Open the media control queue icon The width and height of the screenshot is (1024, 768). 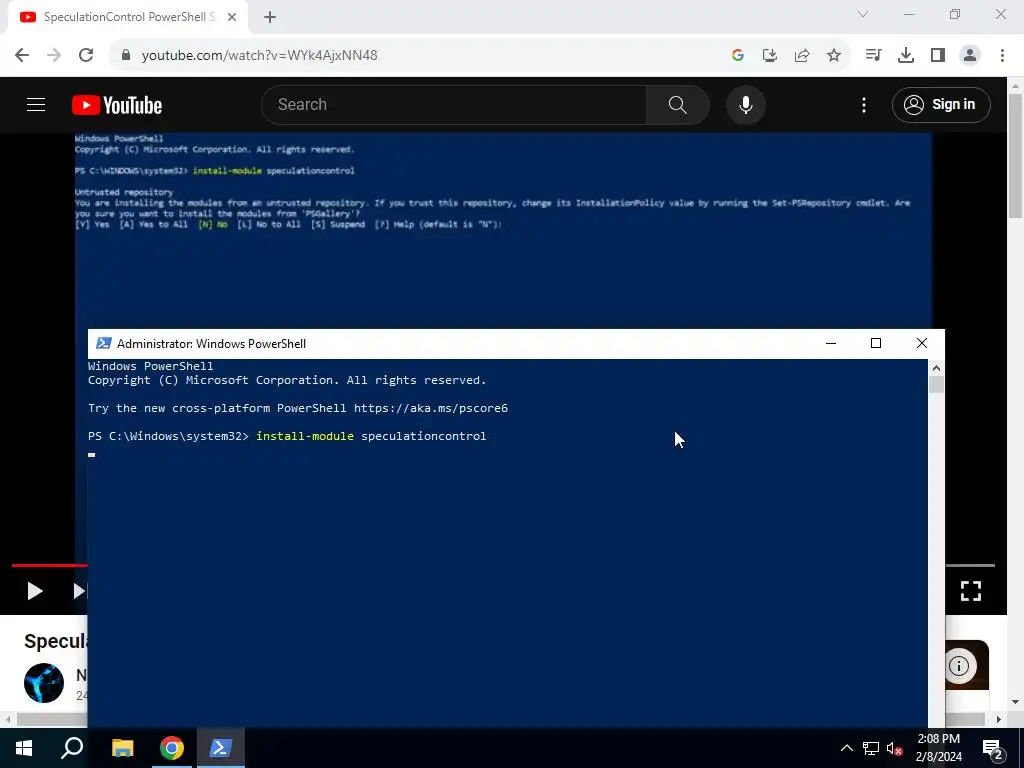pyautogui.click(x=873, y=56)
